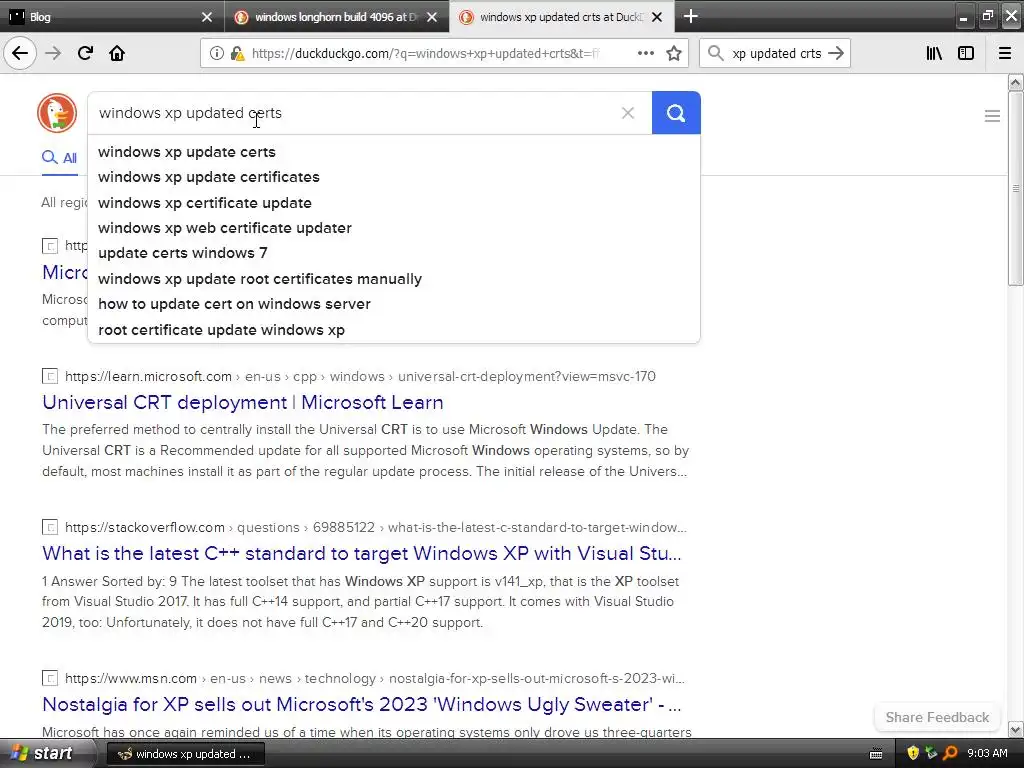Click the forward navigation arrow

(x=53, y=53)
